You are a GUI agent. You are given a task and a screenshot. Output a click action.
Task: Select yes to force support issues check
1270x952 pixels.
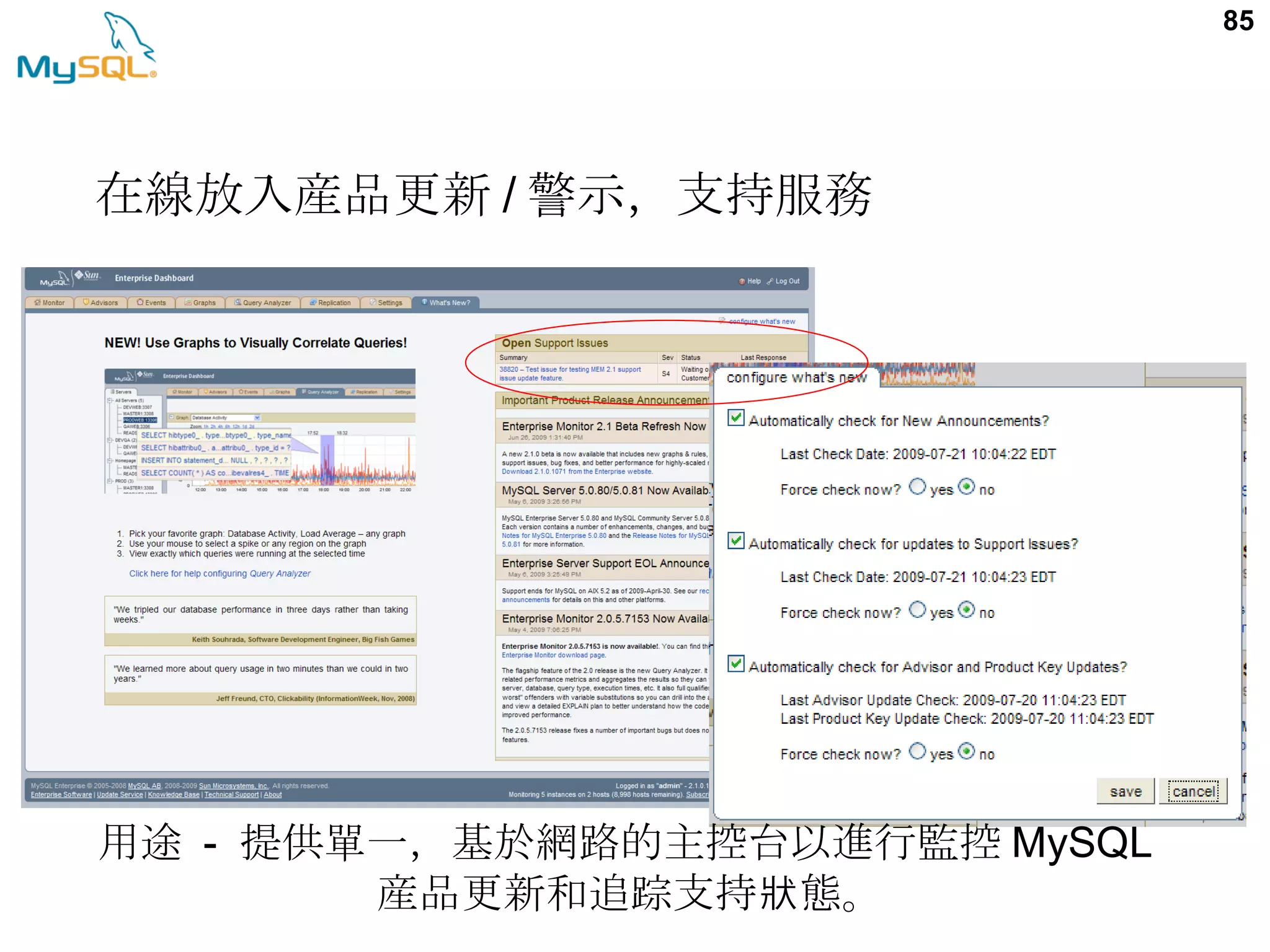click(x=917, y=610)
